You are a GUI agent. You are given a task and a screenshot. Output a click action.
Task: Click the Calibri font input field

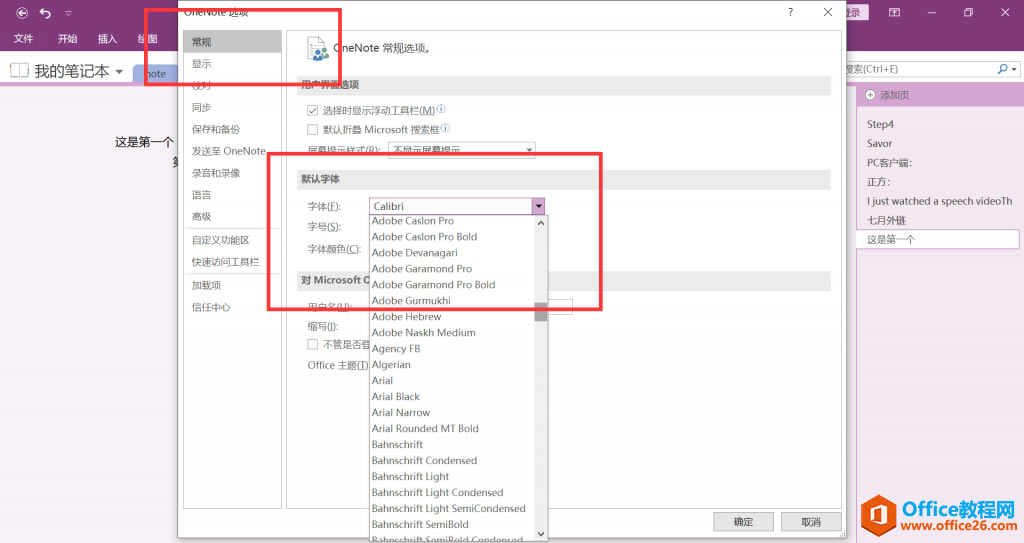click(x=451, y=206)
